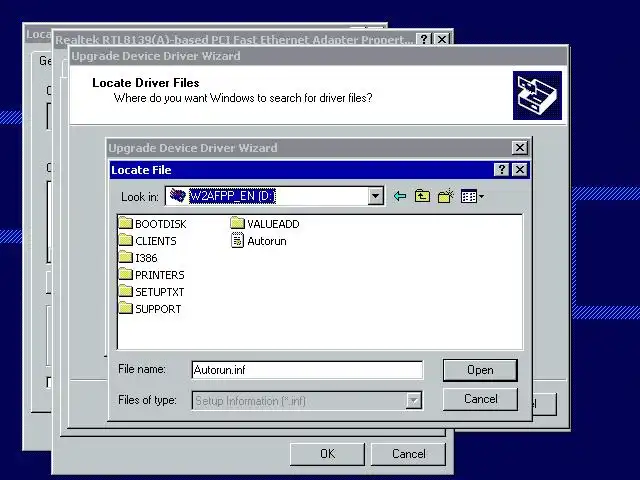The height and width of the screenshot is (480, 640).
Task: Select the I386 folder name
Action: click(x=146, y=258)
